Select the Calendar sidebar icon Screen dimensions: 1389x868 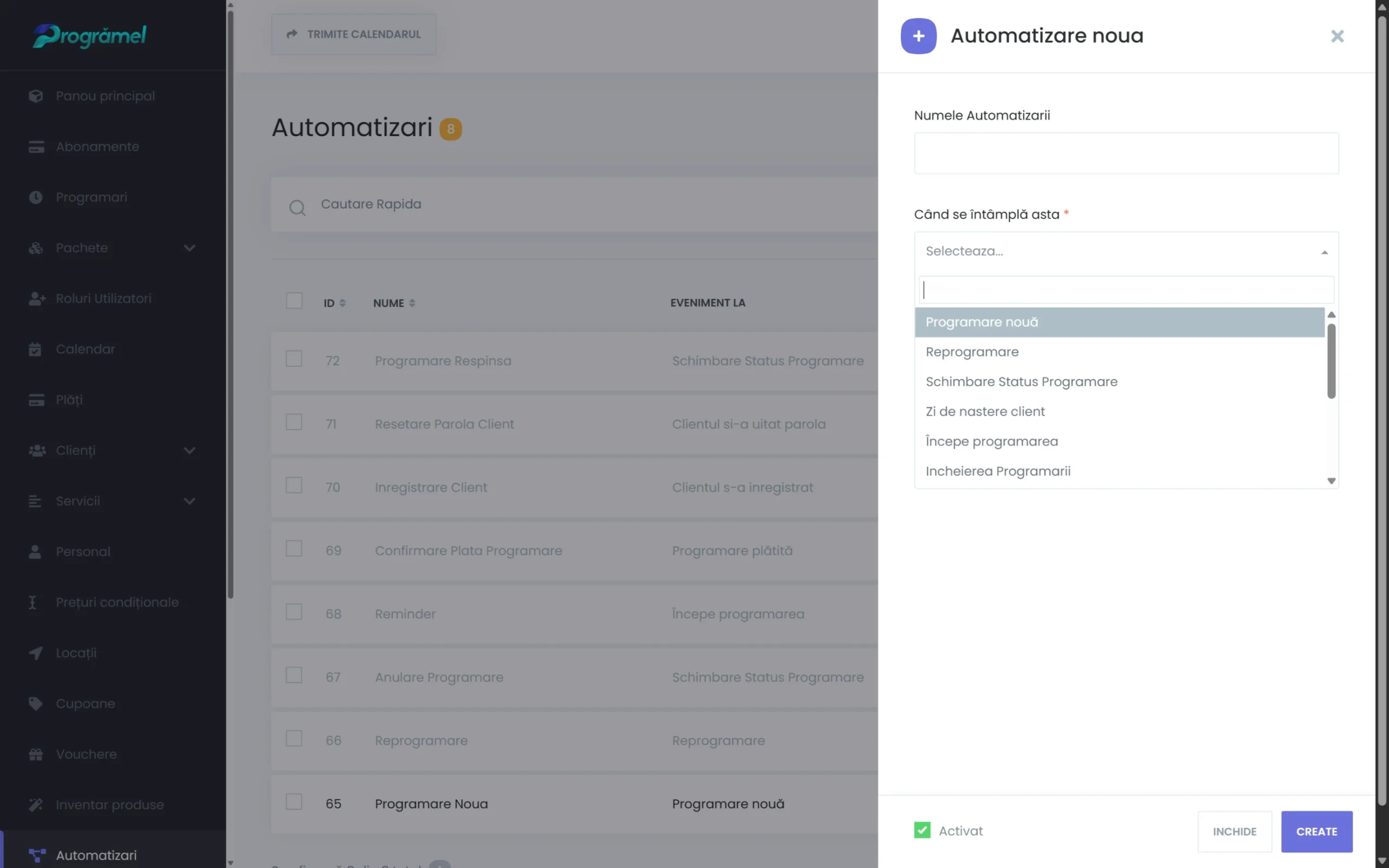(36, 349)
